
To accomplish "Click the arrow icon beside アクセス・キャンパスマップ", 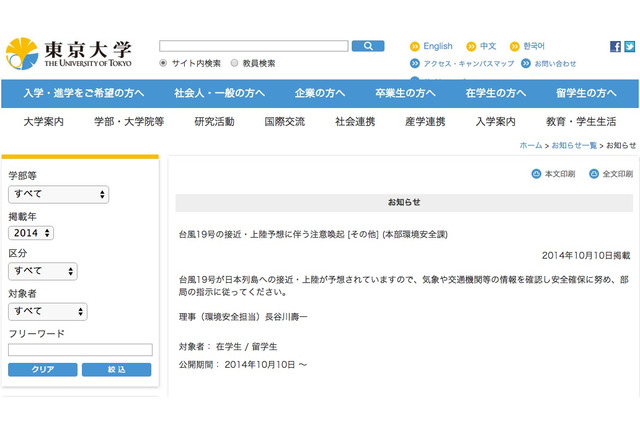I will point(415,63).
